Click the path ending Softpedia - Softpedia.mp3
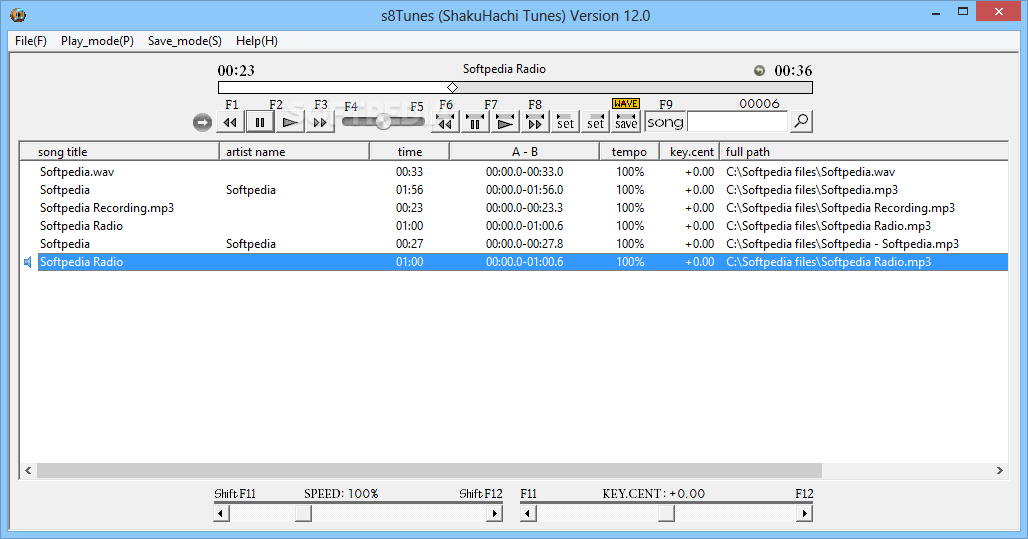Screen dimensions: 1028x539 point(842,244)
